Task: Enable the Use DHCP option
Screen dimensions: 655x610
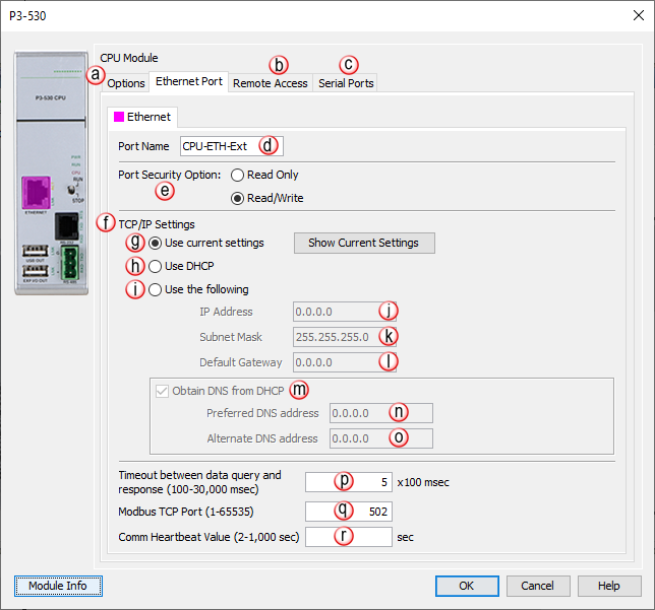Action: [155, 267]
